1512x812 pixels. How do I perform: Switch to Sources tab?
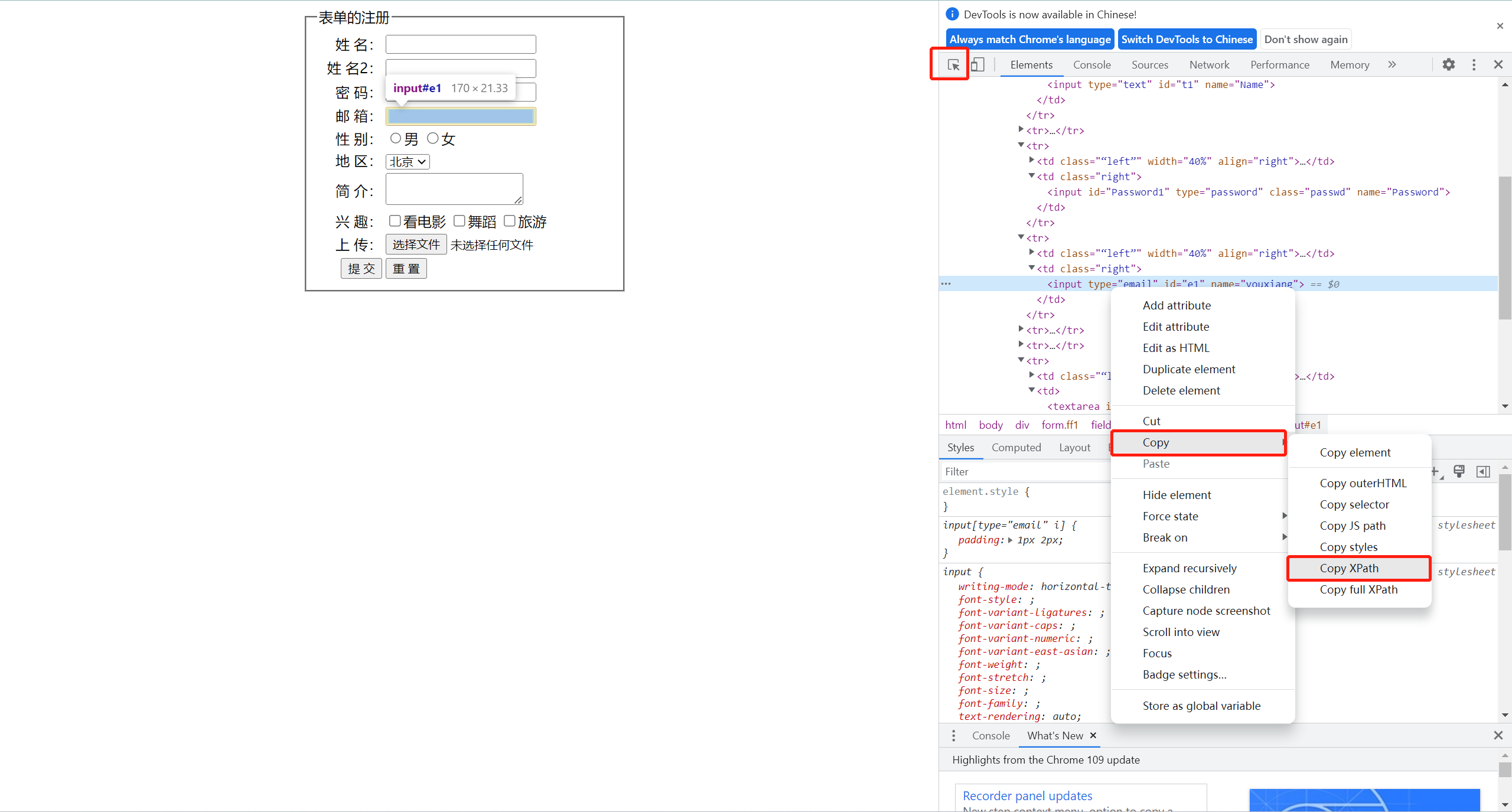tap(1149, 65)
